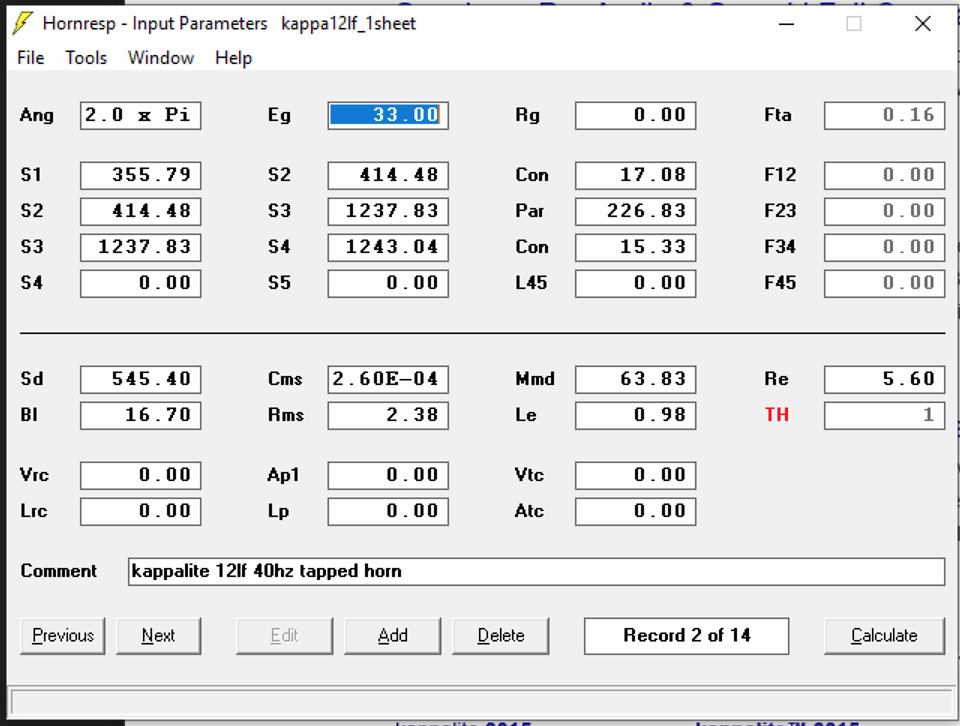The width and height of the screenshot is (960, 726).
Task: Open the File menu
Action: point(31,58)
